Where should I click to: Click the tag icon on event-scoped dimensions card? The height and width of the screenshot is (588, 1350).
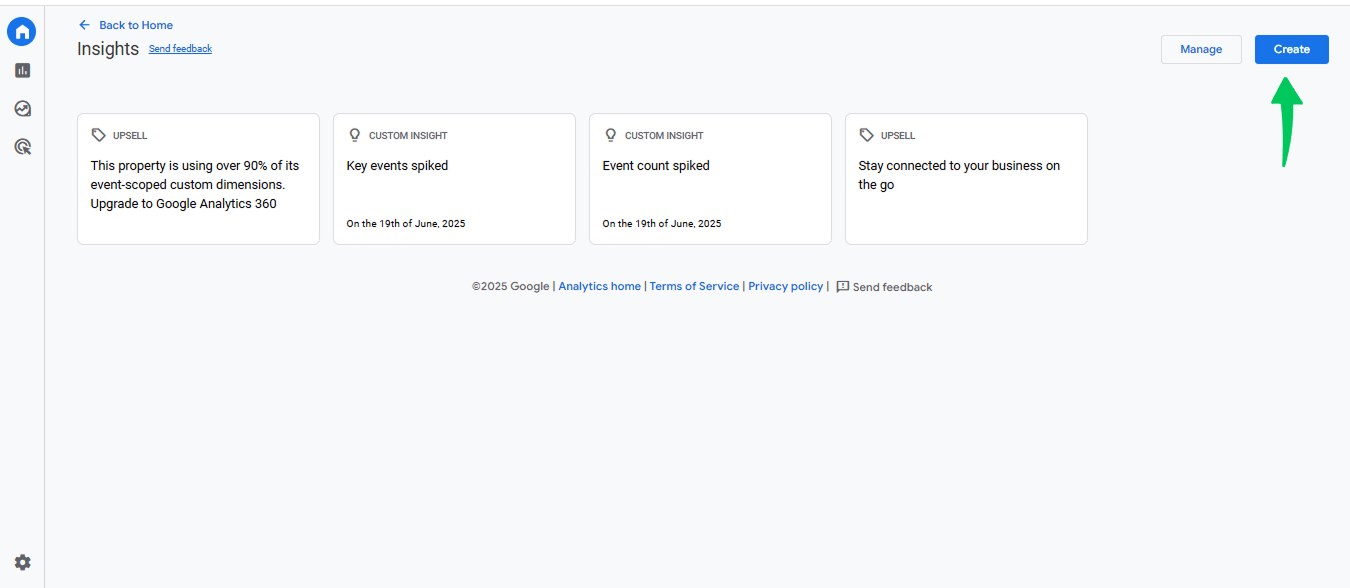[98, 135]
